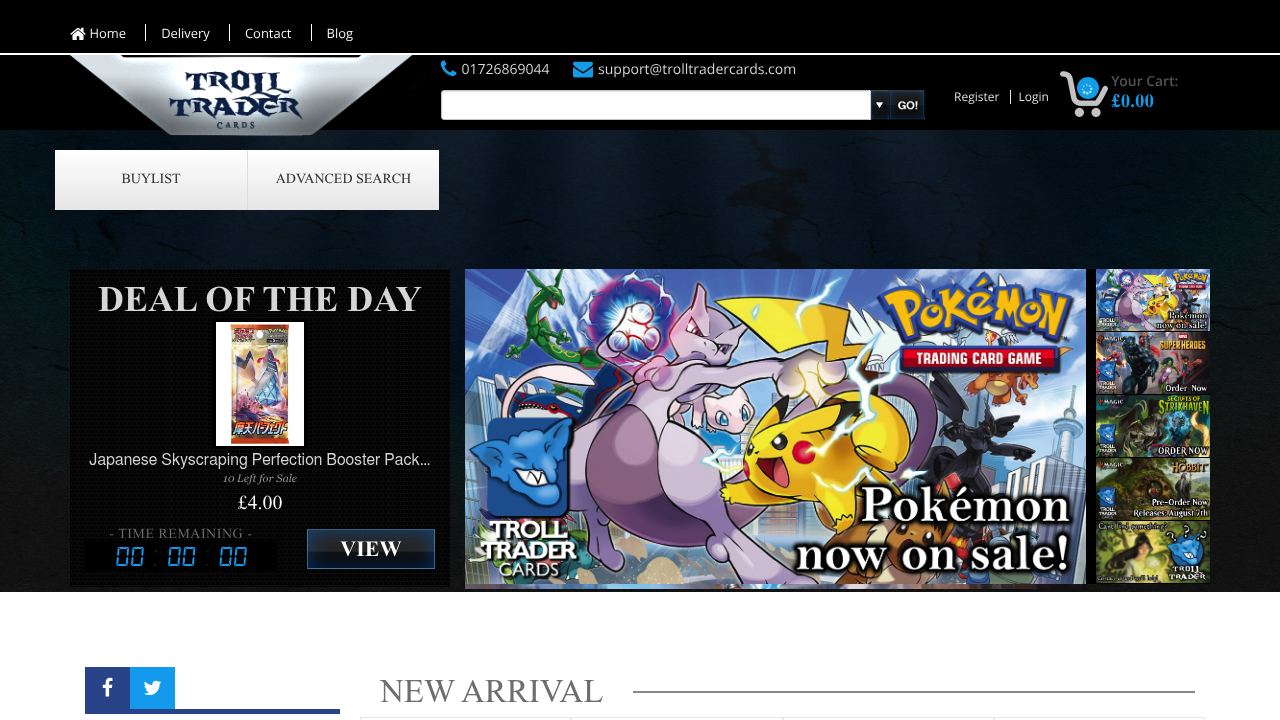Viewport: 1280px width, 720px height.
Task: Click the VIEW deal button
Action: pyautogui.click(x=371, y=549)
